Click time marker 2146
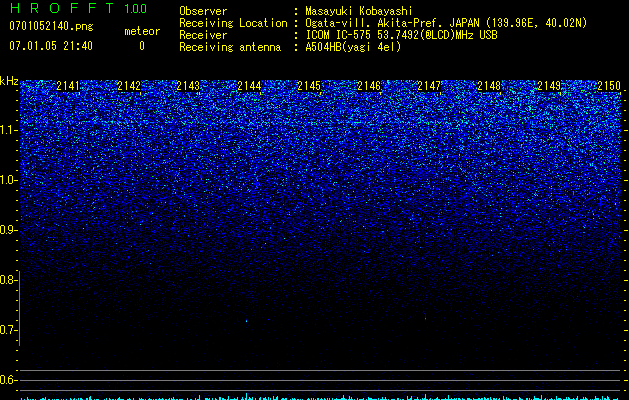 pos(369,85)
